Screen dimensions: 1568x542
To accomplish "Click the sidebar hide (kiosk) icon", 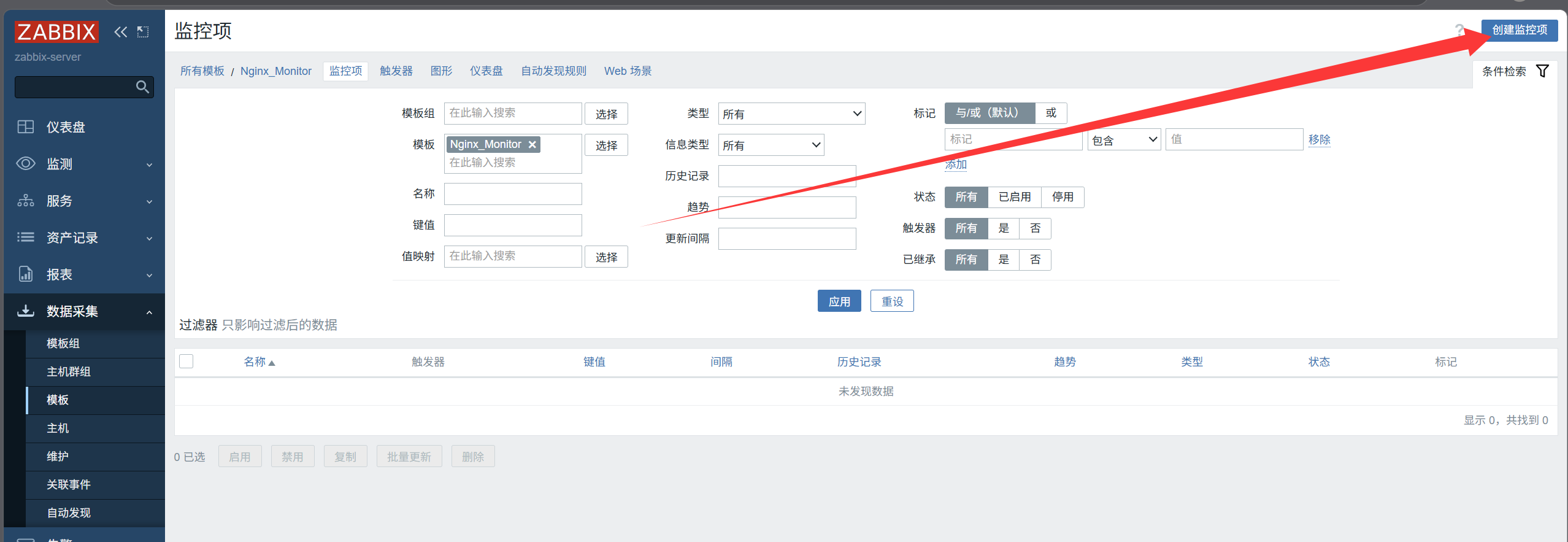I will click(x=143, y=32).
